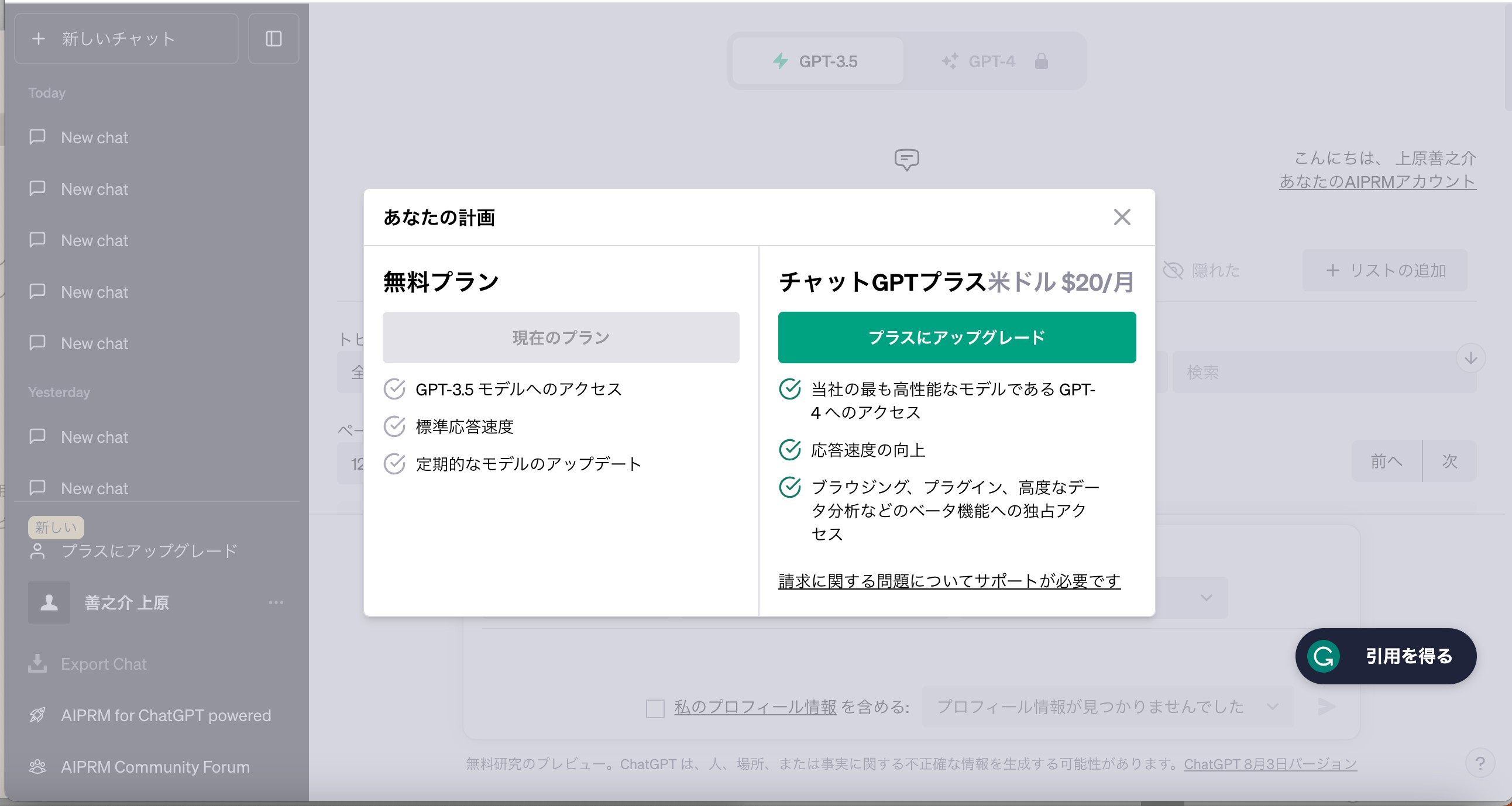Click the GPT-4 lock icon

(1042, 61)
